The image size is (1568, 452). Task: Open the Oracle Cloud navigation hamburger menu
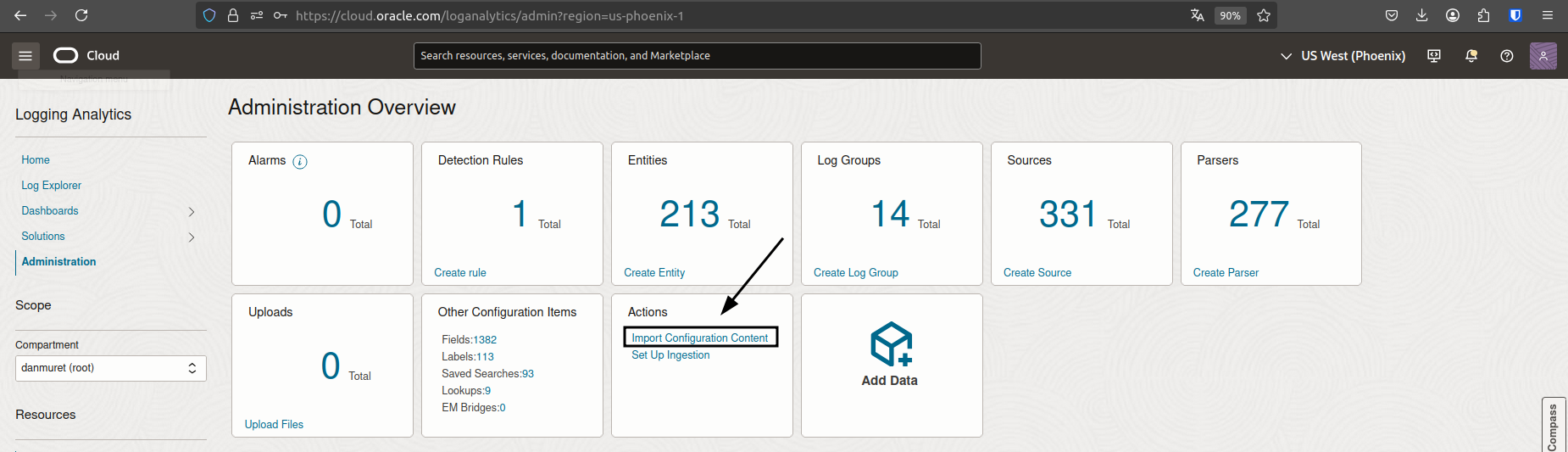pos(25,56)
